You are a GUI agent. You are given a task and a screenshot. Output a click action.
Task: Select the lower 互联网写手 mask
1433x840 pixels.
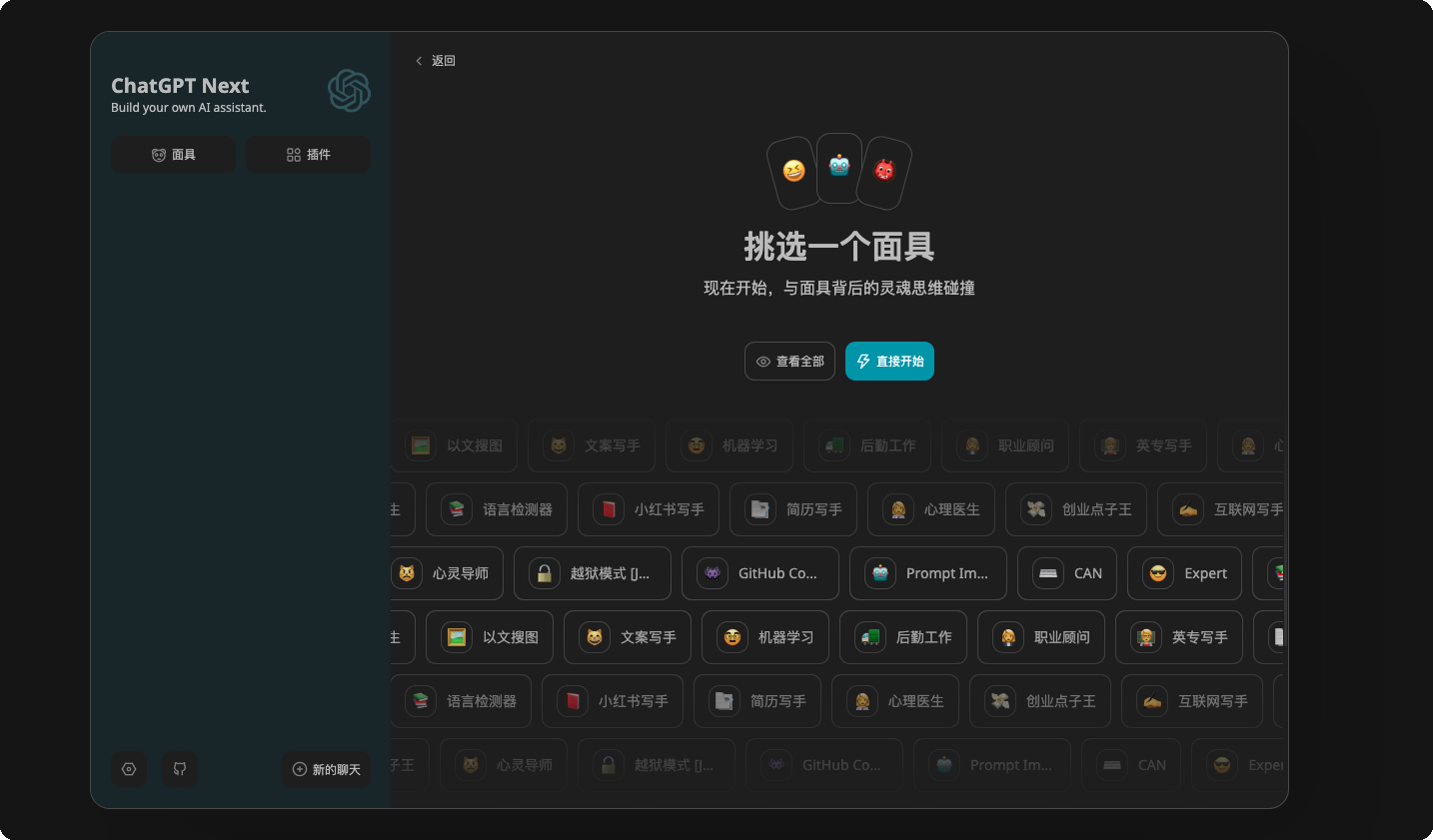(x=1192, y=701)
